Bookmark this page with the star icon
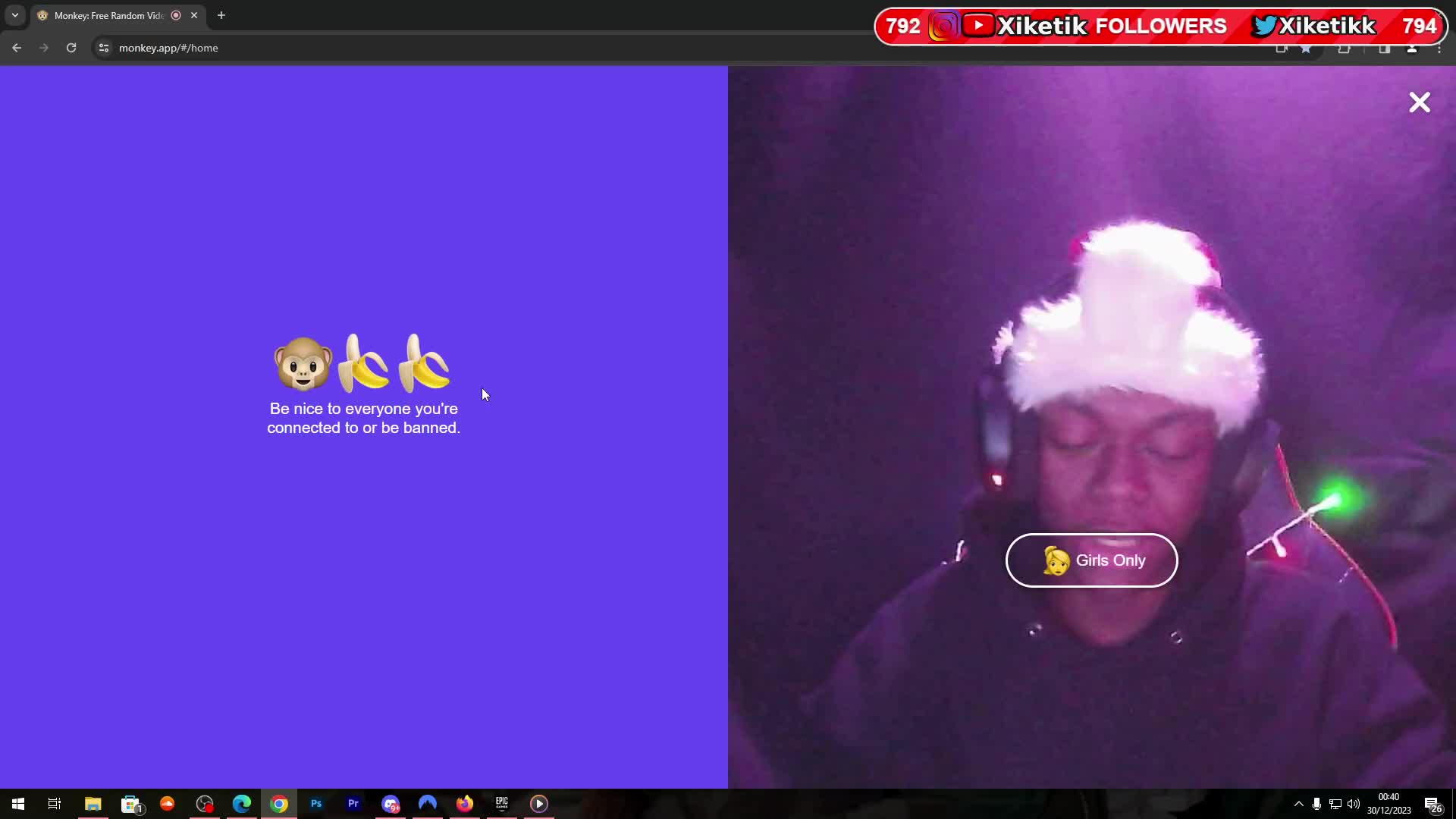 (1306, 49)
